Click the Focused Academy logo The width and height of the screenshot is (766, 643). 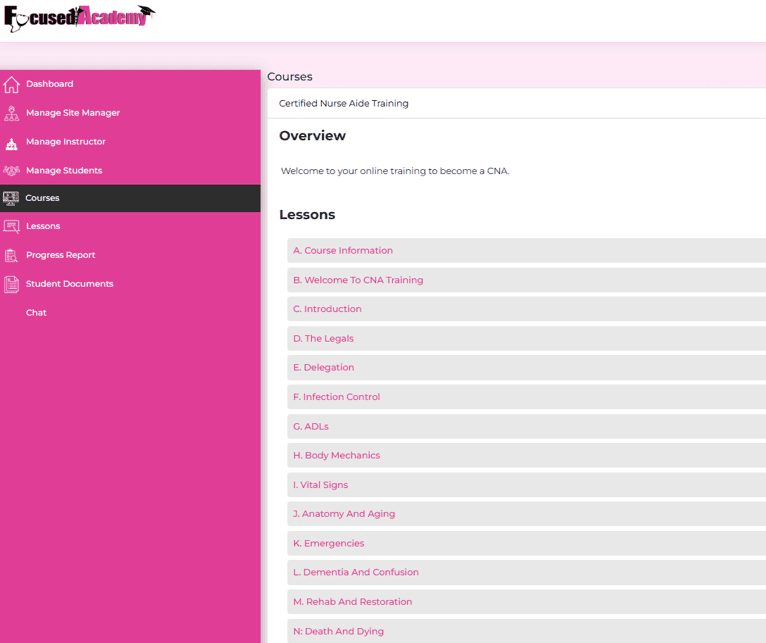[x=79, y=18]
